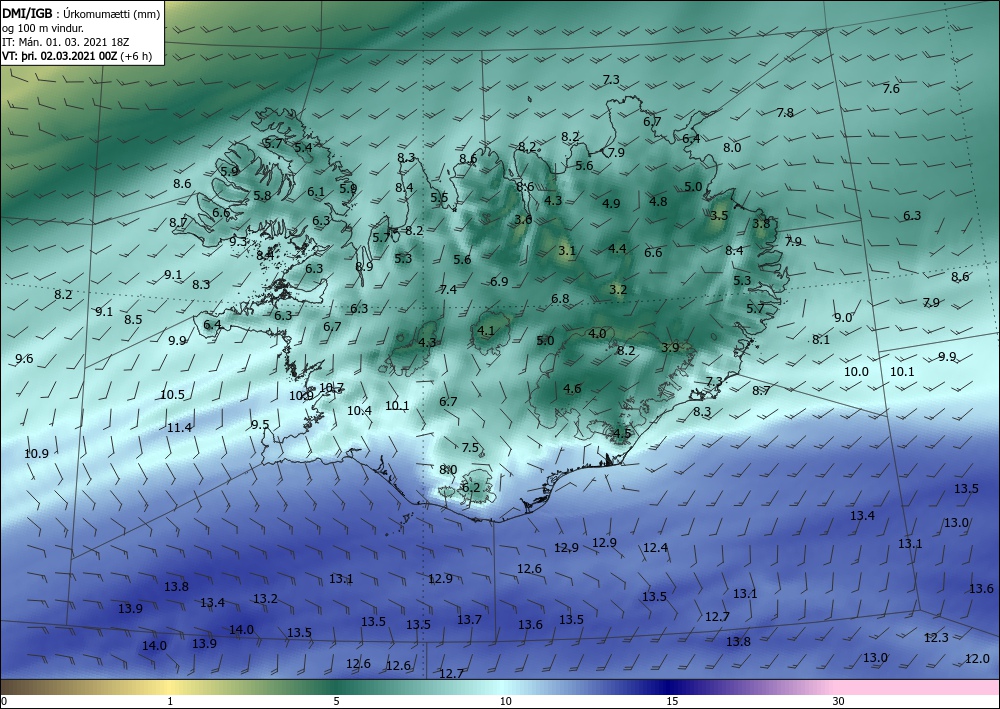Click the 'og 100 m vindur.' legend line
Viewport: 1000px width, 709px height.
(43, 28)
